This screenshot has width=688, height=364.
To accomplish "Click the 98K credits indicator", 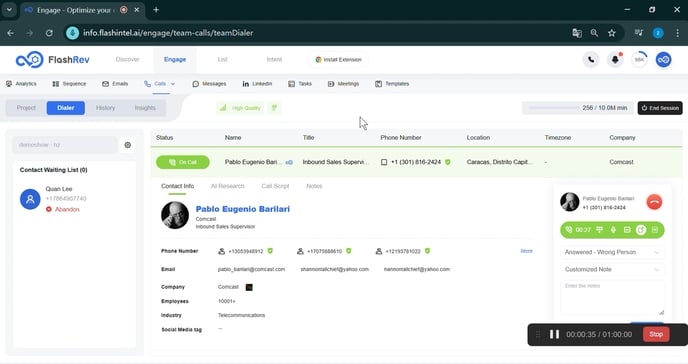I will (x=639, y=60).
